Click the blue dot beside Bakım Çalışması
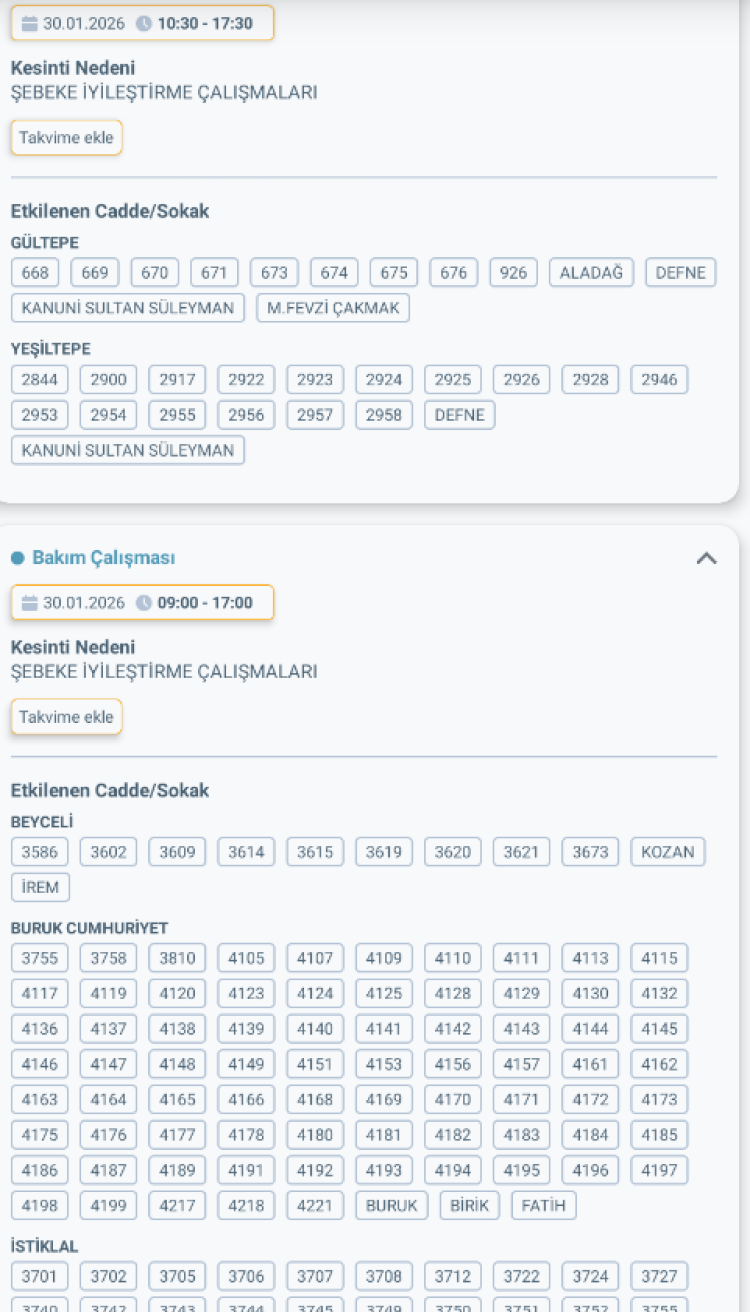Image resolution: width=750 pixels, height=1312 pixels. click(17, 558)
